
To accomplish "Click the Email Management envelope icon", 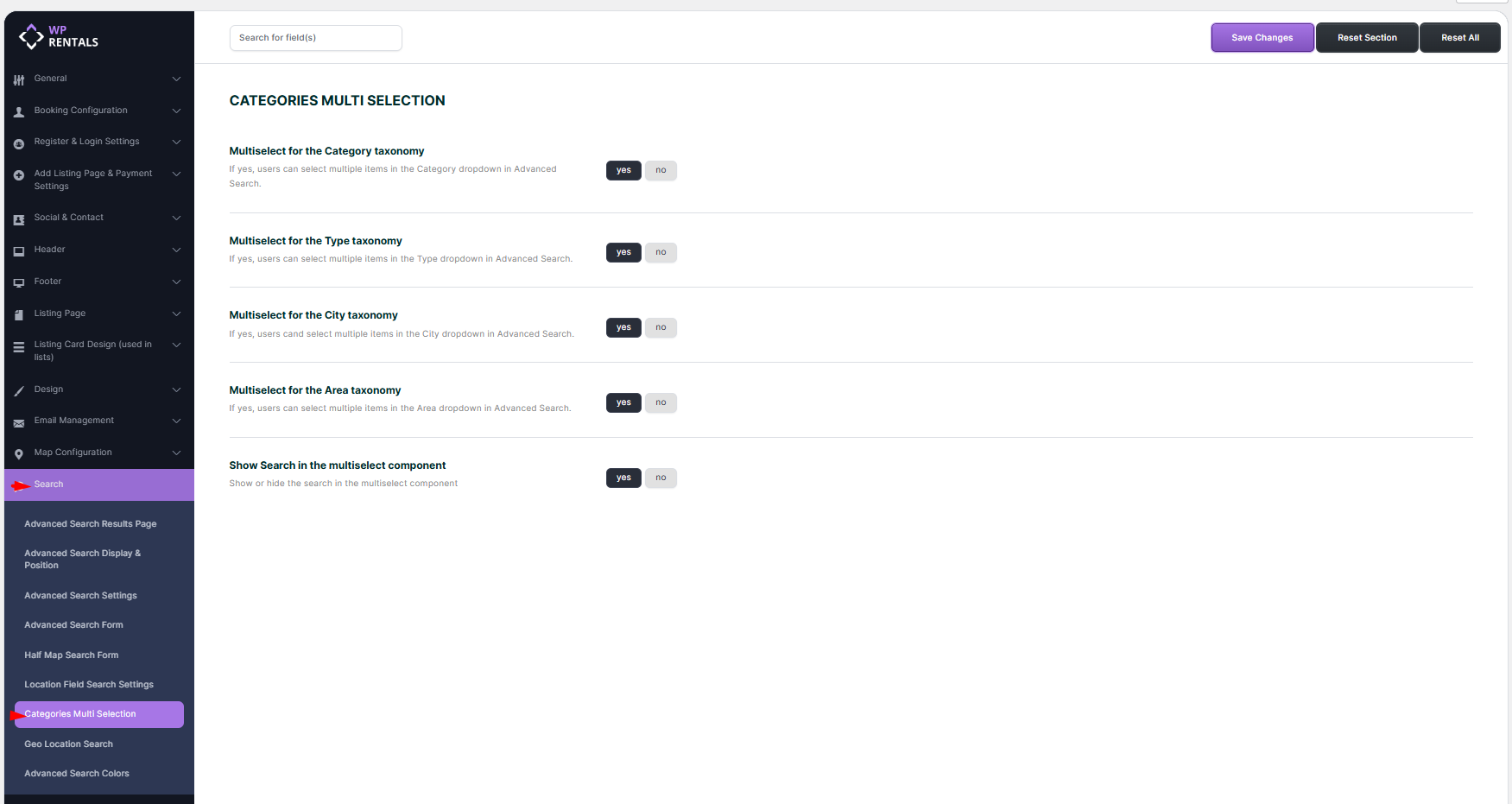I will pos(19,423).
